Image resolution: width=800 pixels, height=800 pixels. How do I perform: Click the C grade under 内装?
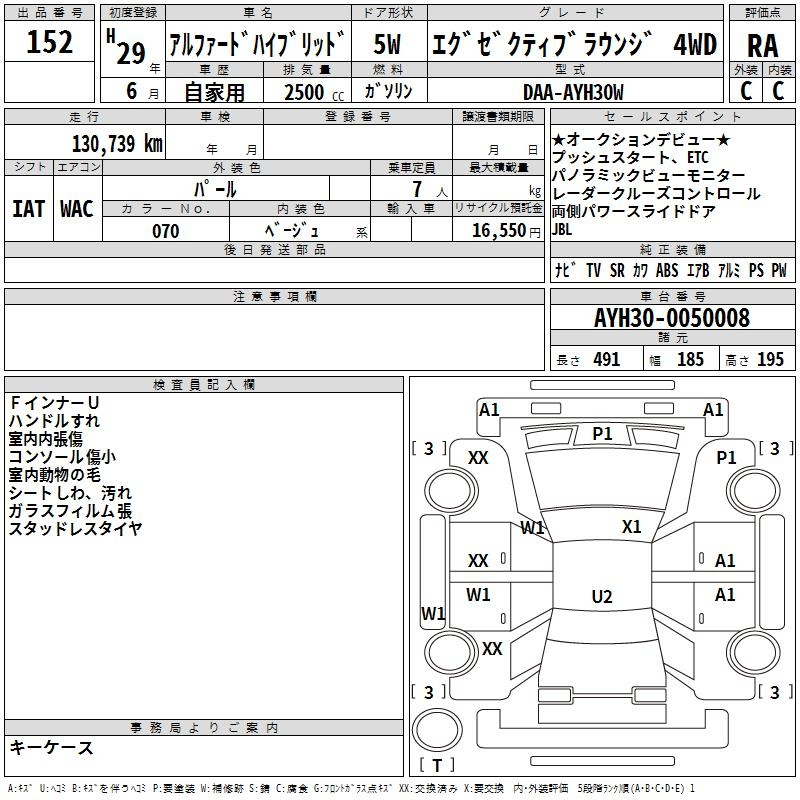[x=778, y=91]
